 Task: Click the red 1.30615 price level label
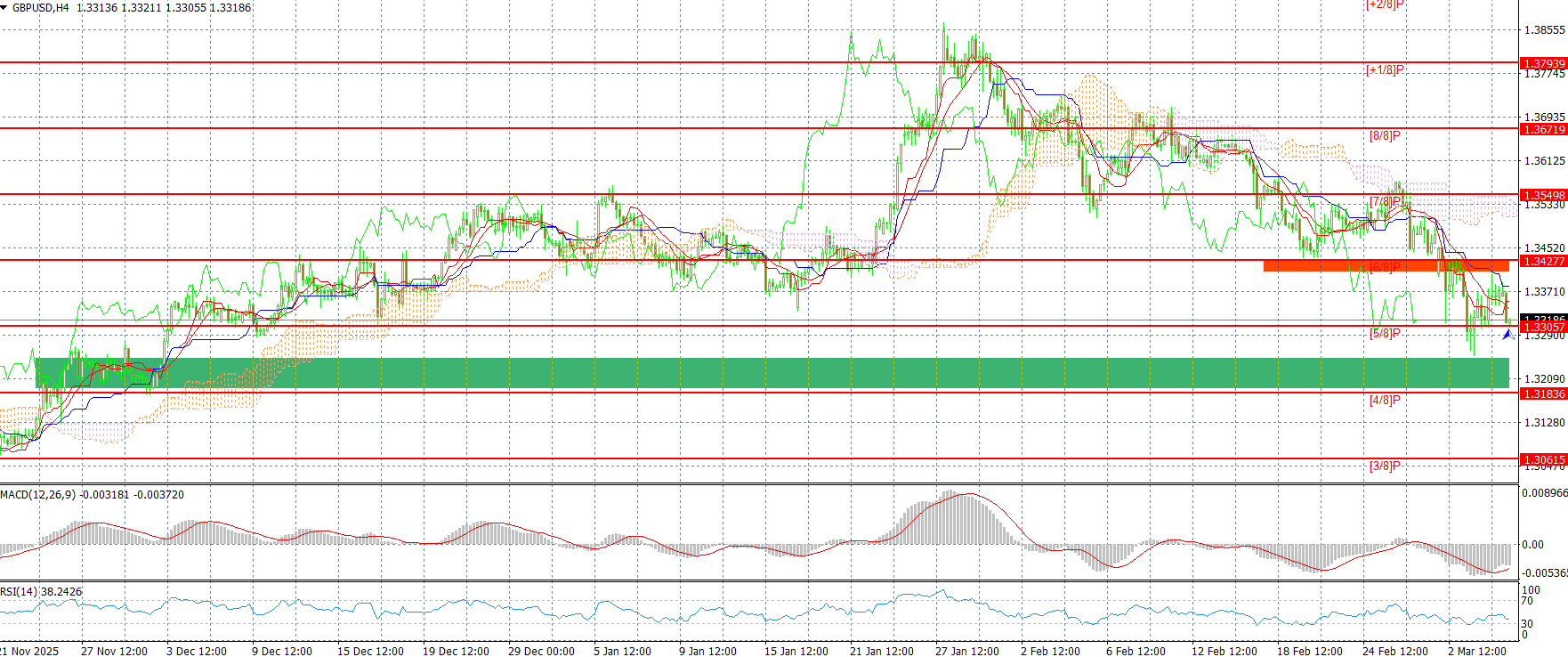1544,459
